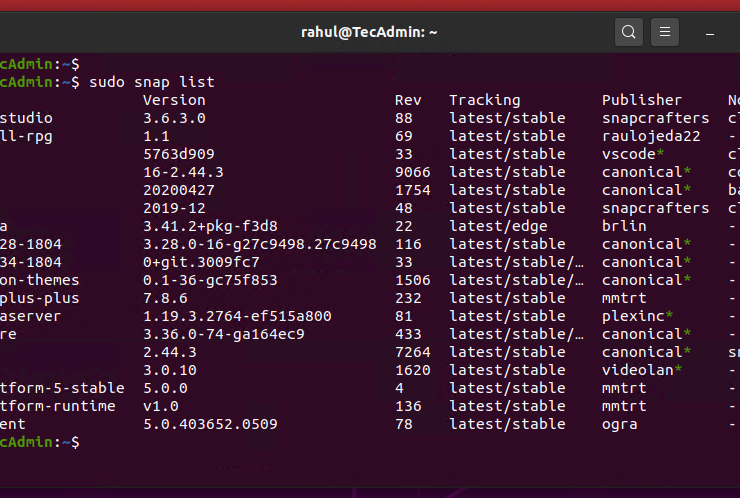Click revision number 9066
This screenshot has height=498, width=740.
pyautogui.click(x=412, y=172)
